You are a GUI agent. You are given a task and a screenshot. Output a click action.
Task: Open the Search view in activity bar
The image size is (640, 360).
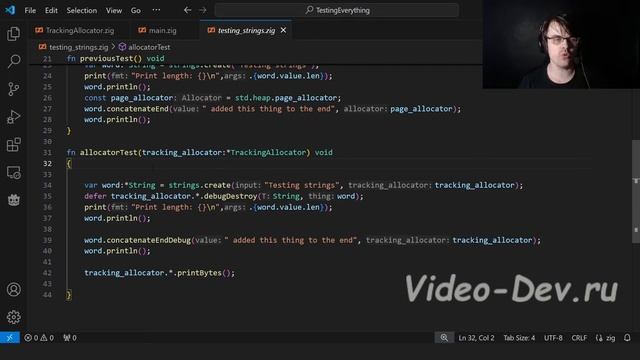coord(13,61)
